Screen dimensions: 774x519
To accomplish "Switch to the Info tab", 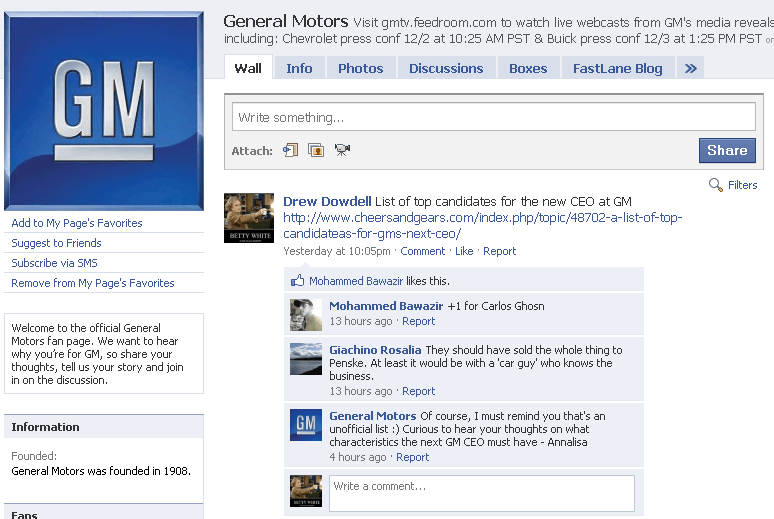I will [299, 68].
